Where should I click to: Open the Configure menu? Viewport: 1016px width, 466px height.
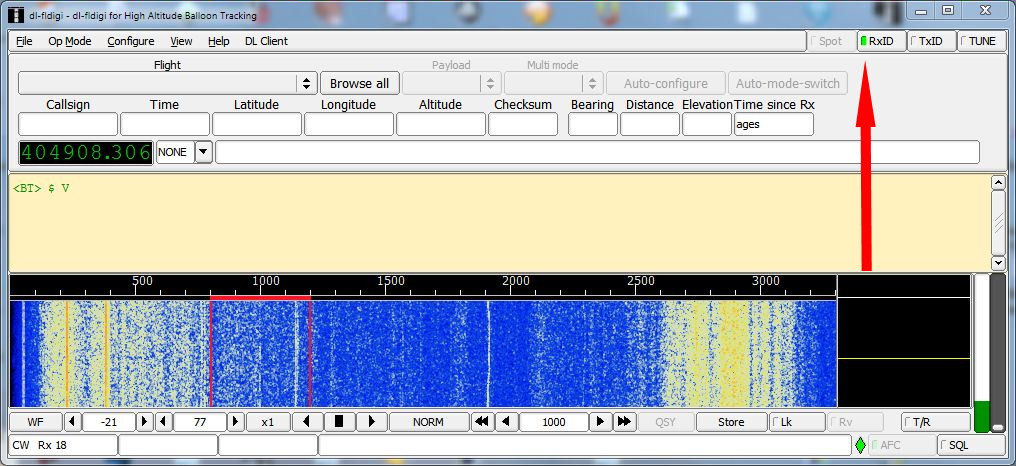point(130,41)
